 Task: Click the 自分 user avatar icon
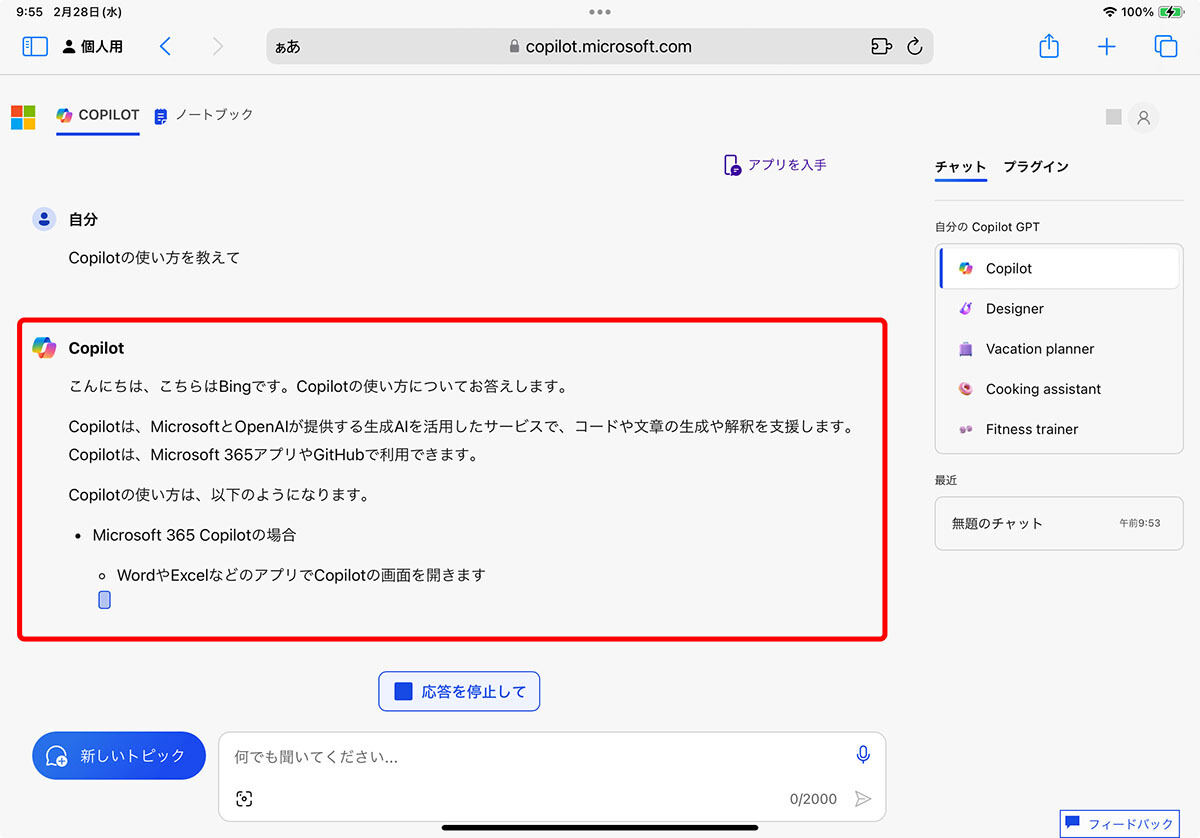[x=44, y=219]
